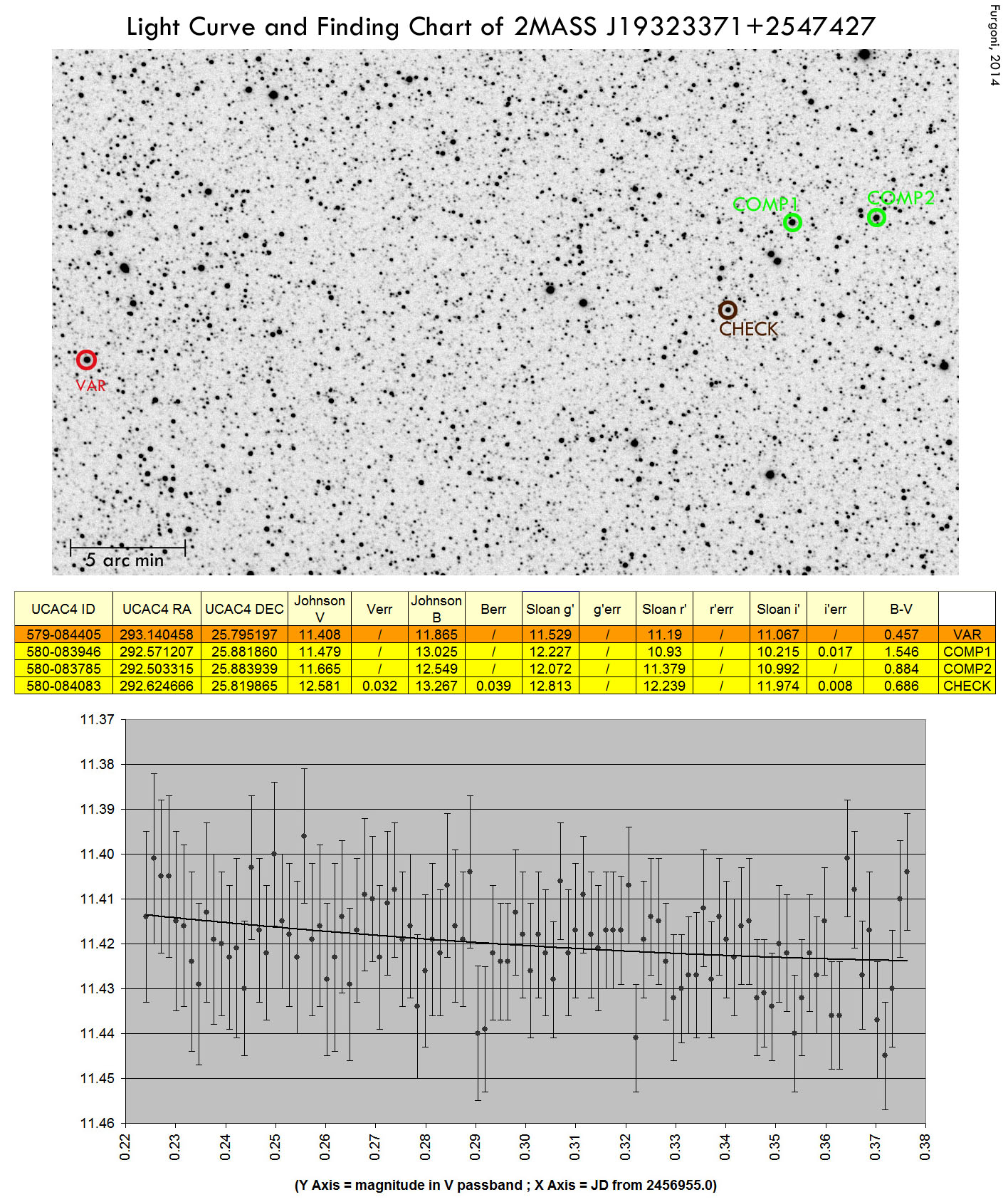Click the orange 'VAR' row label cell
Image resolution: width=1008 pixels, height=1202 pixels.
coord(967,634)
